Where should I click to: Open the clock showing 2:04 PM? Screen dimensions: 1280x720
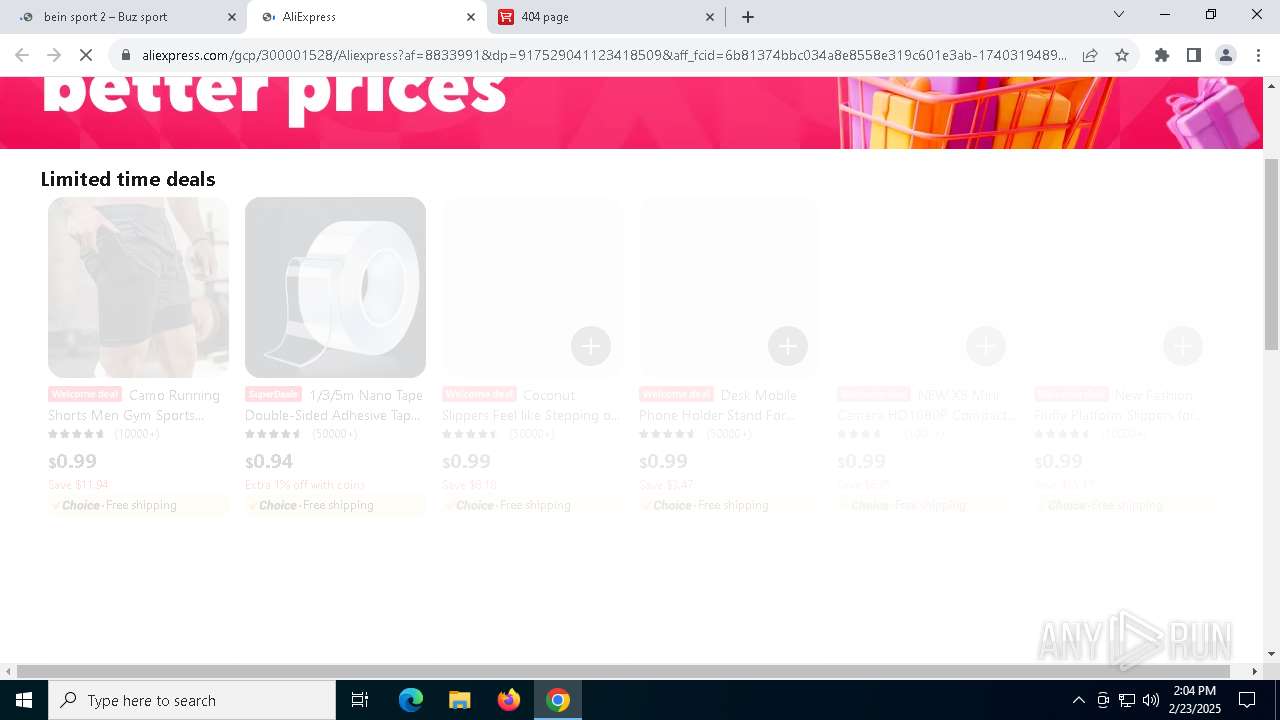tap(1195, 700)
